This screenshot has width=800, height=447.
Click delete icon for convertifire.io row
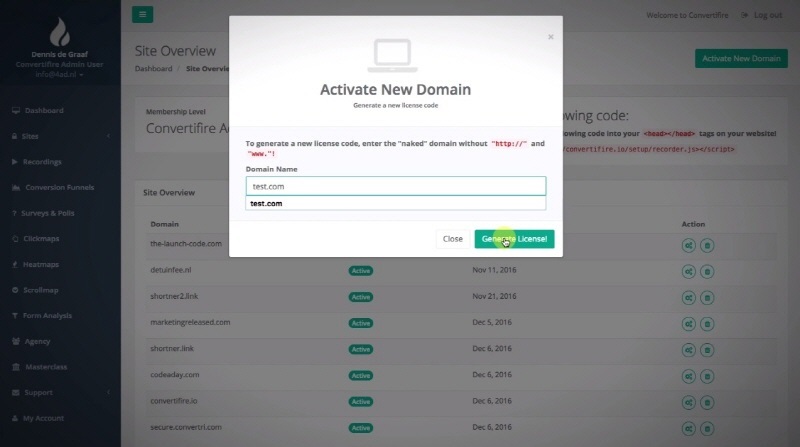click(707, 403)
